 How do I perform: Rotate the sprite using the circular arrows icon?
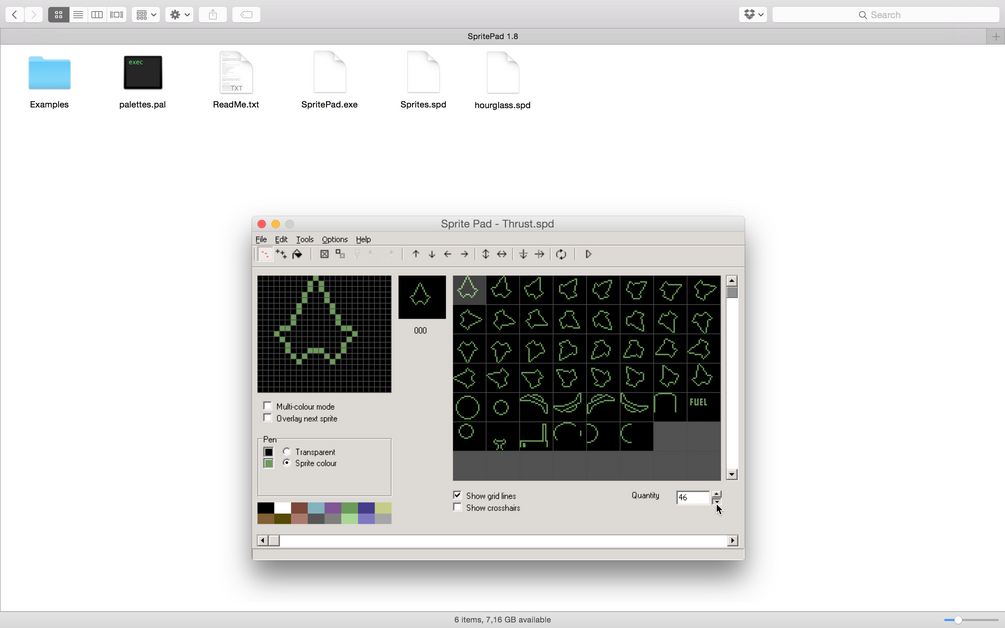[x=561, y=254]
